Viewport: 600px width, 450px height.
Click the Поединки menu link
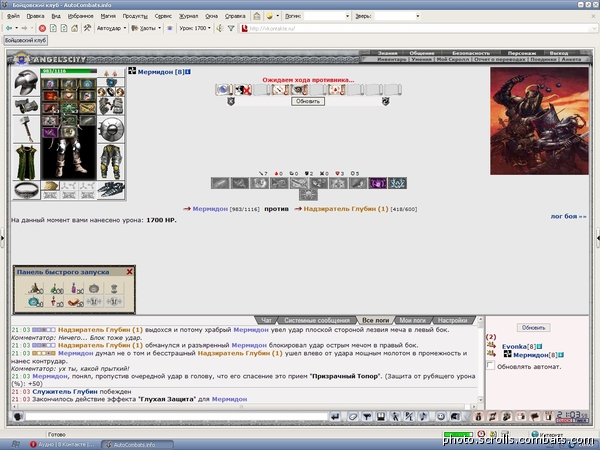point(543,59)
